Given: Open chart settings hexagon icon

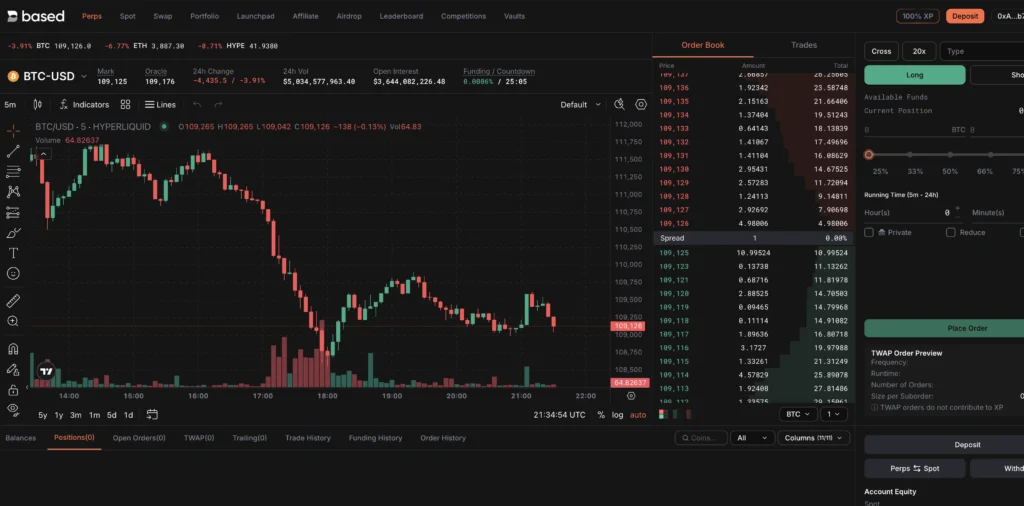Looking at the screenshot, I should [641, 104].
